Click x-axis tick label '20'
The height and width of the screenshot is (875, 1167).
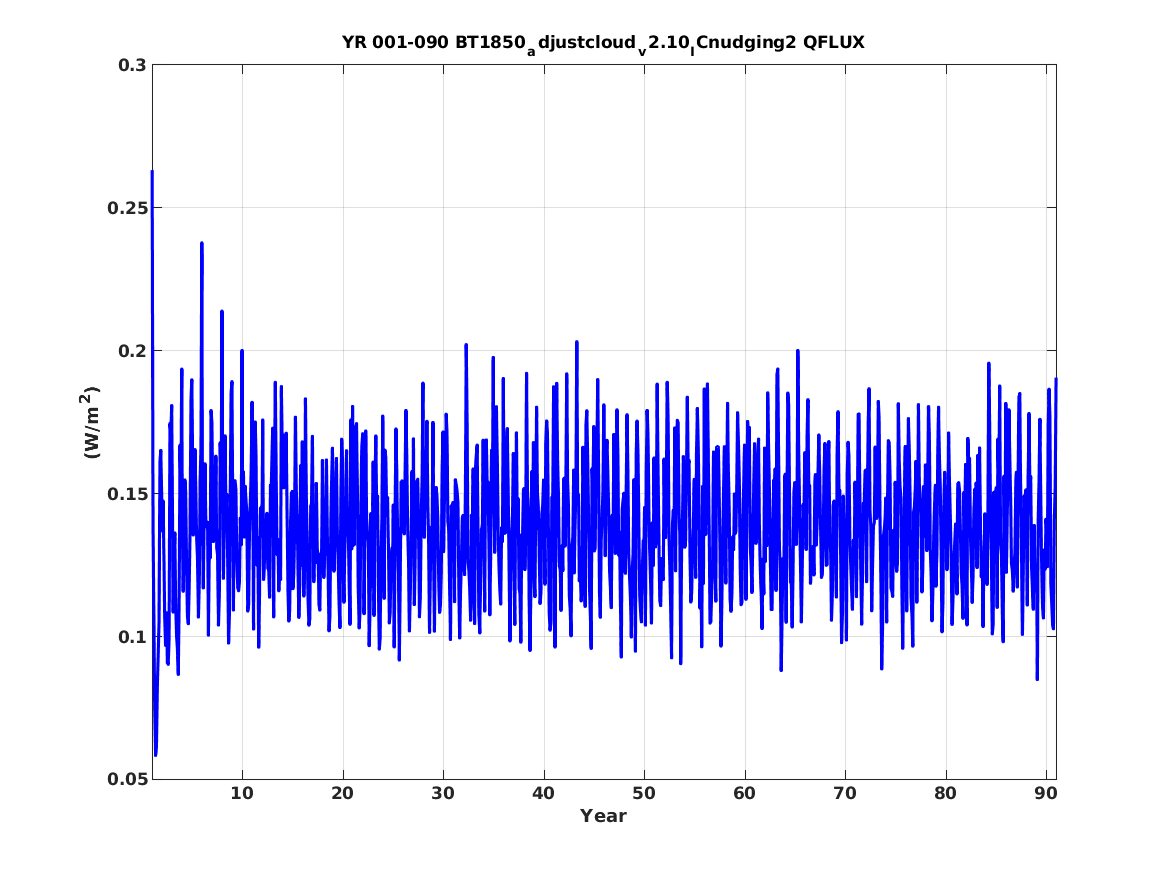point(342,794)
